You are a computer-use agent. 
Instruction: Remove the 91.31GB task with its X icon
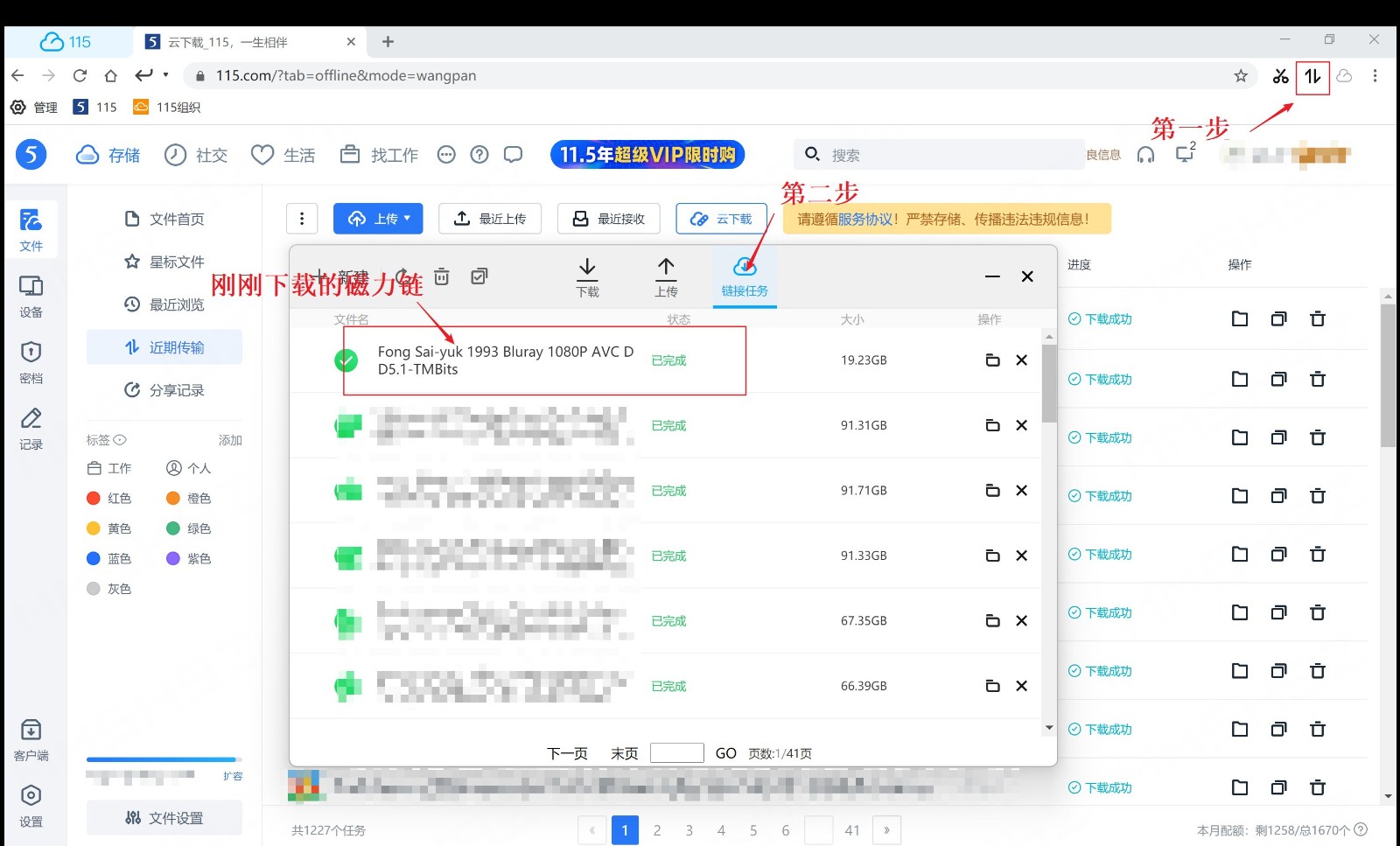(x=1021, y=425)
